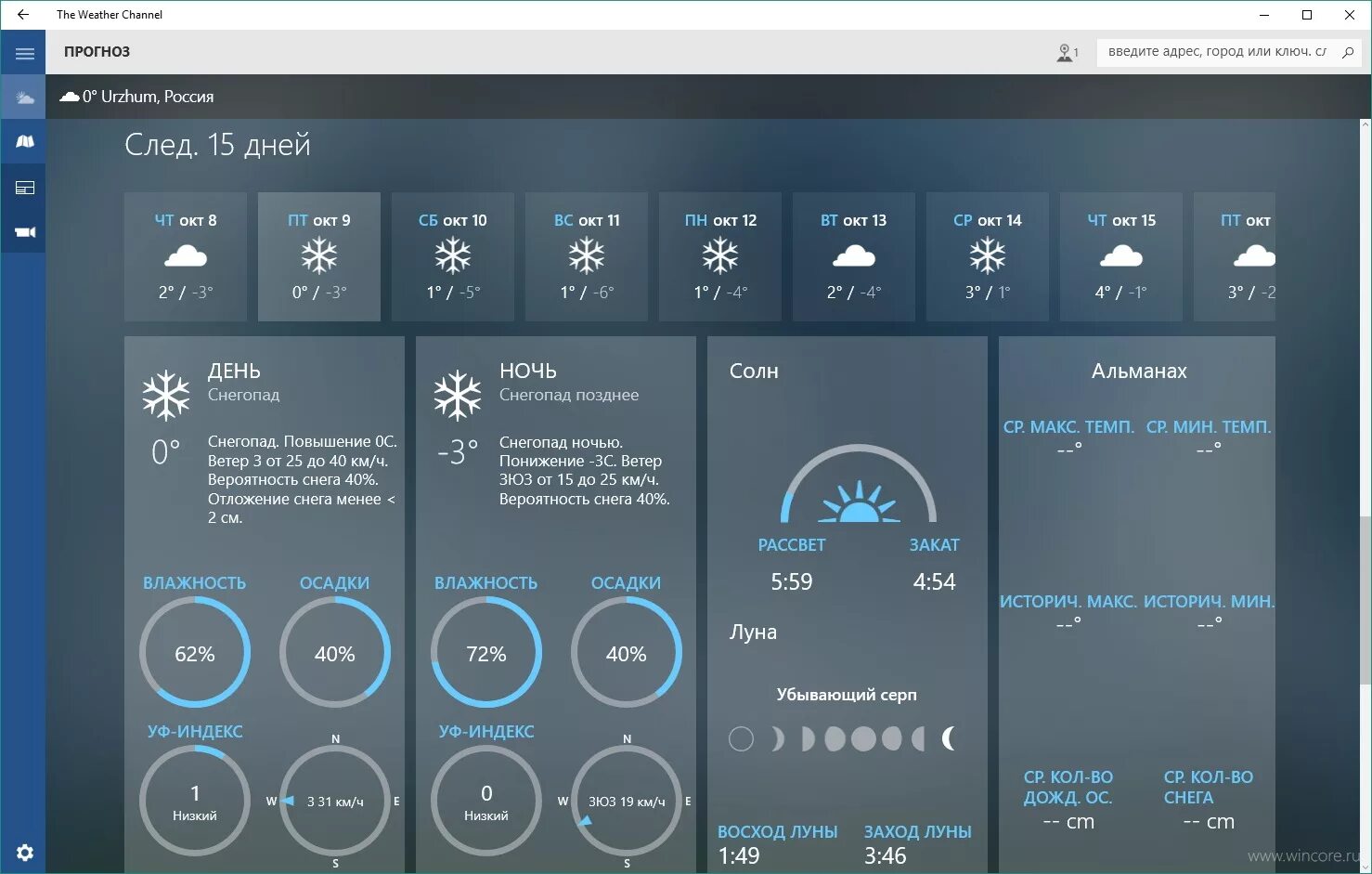Click the night humidity 72% gauge
Viewport: 1372px width, 874px height.
click(486, 653)
